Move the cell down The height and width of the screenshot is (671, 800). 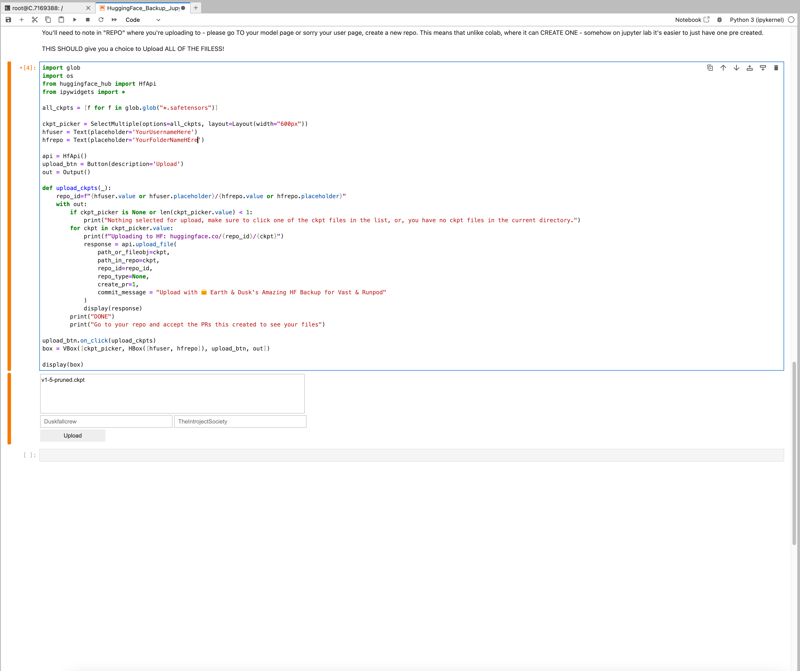pos(736,68)
